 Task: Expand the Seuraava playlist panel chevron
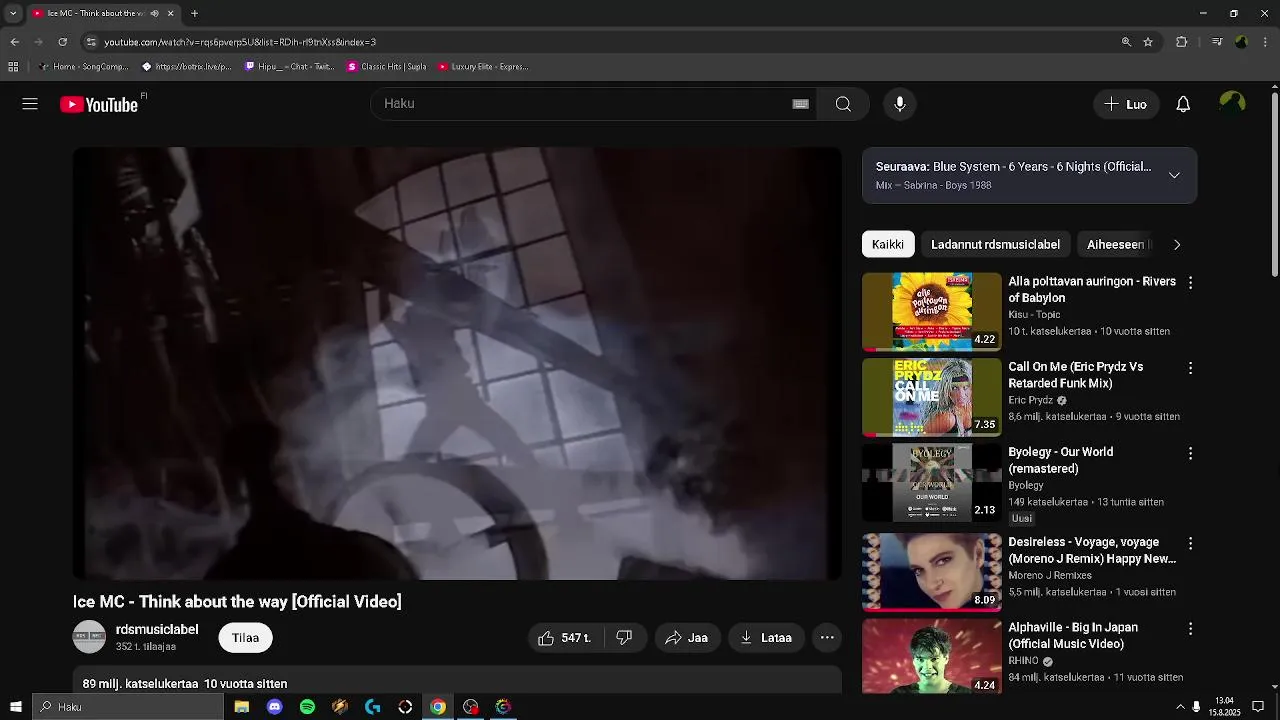[1174, 175]
